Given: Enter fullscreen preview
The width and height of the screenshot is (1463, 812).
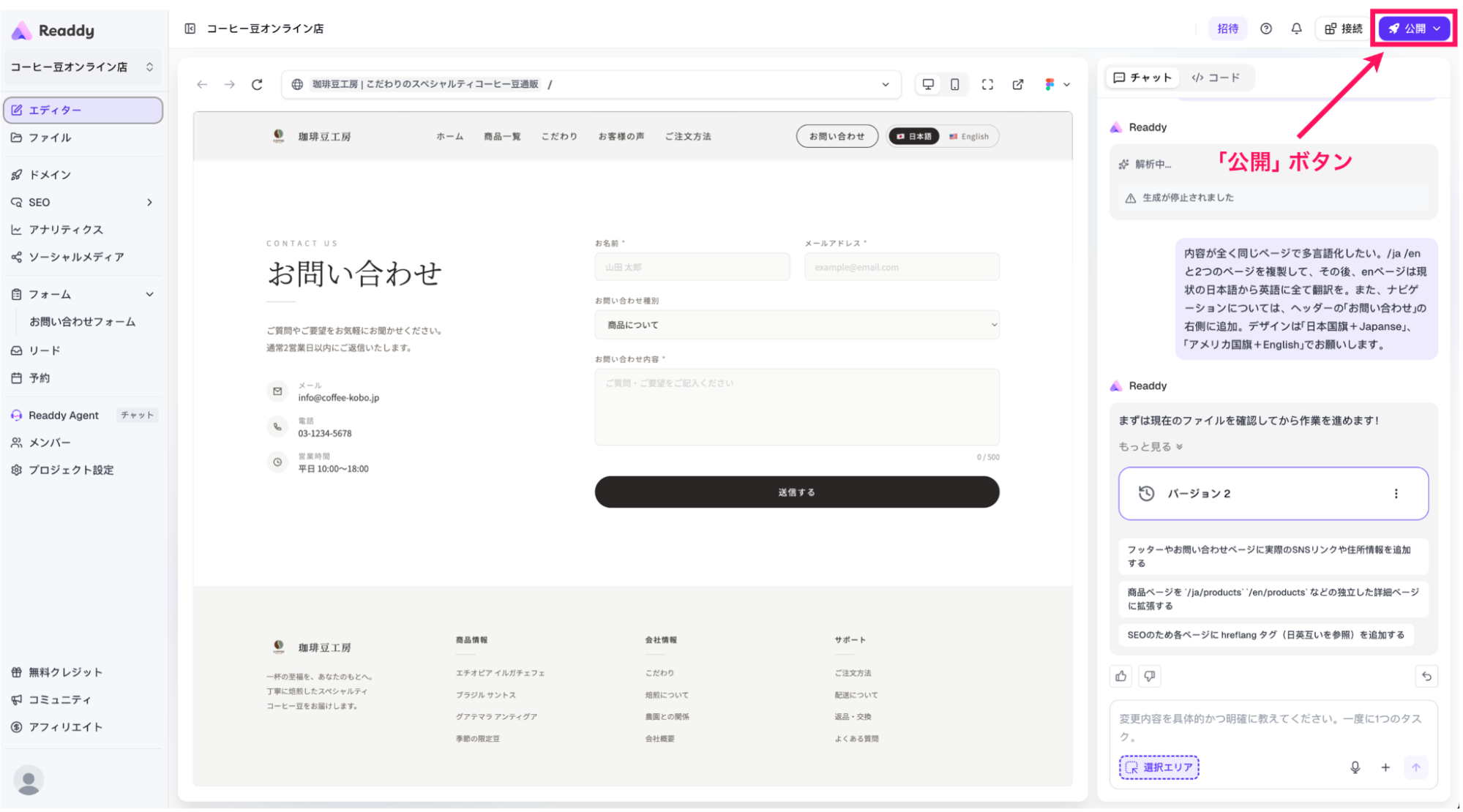Looking at the screenshot, I should coord(987,84).
